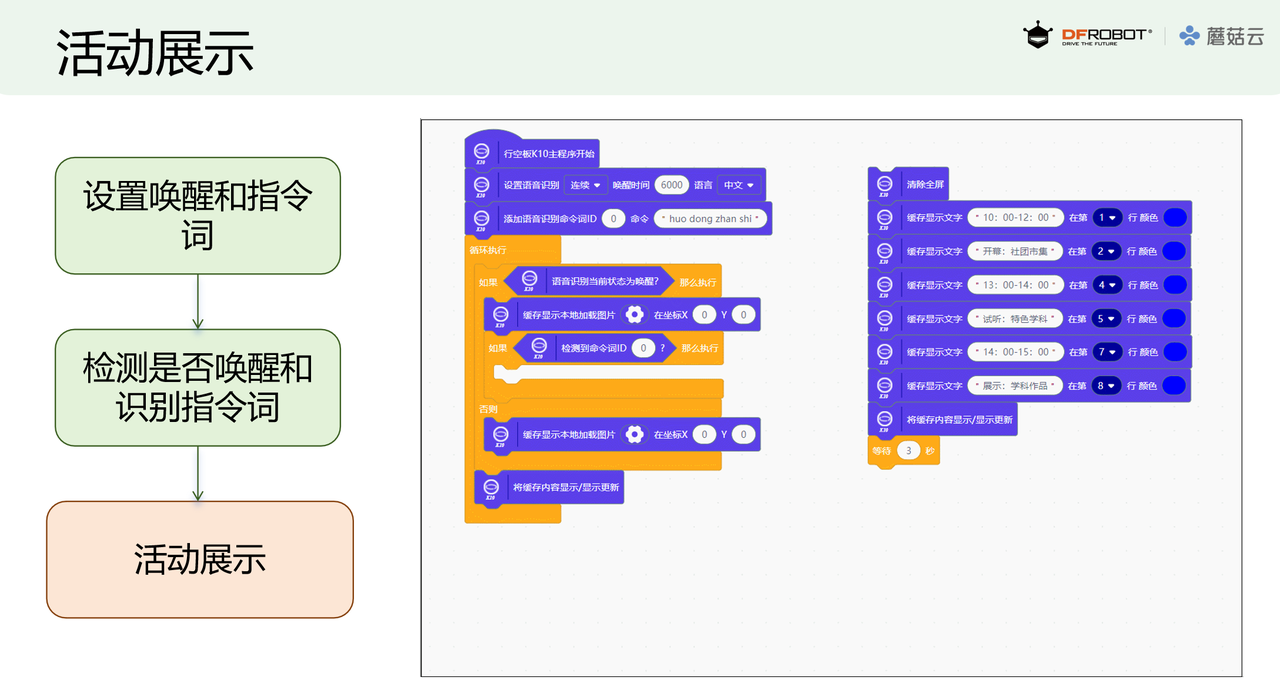Click the orange 活动展示 flowchart box

pyautogui.click(x=200, y=559)
